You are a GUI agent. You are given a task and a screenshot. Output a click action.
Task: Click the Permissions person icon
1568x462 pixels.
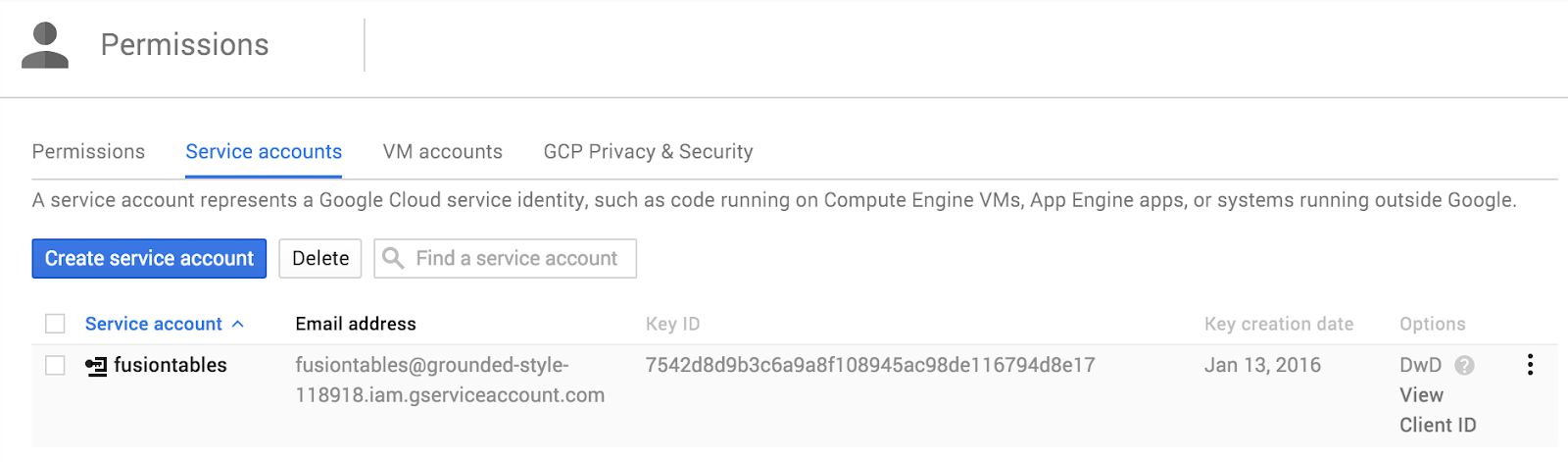[x=45, y=45]
